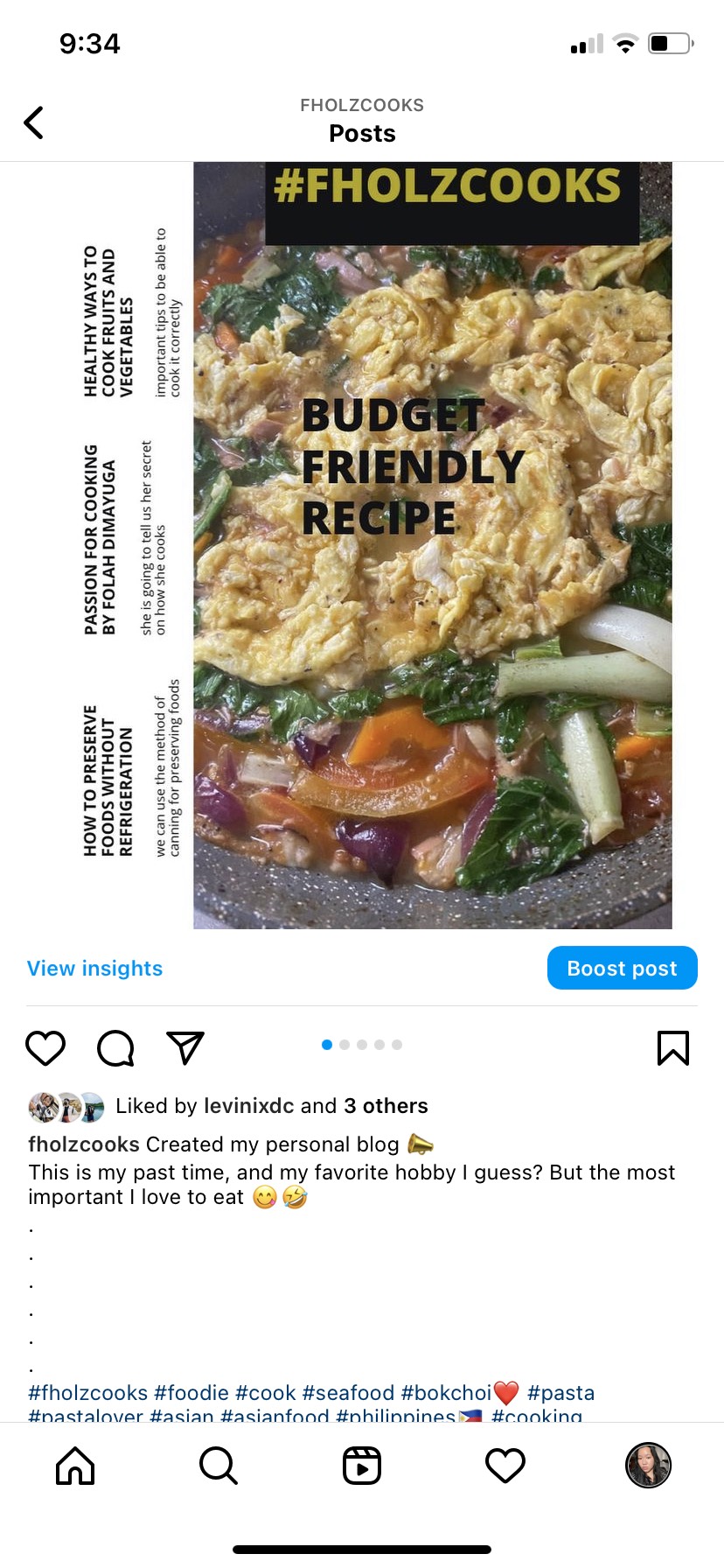Screen dimensions: 724x1568
Task: Open fholzcooks username in caption
Action: tap(84, 1144)
